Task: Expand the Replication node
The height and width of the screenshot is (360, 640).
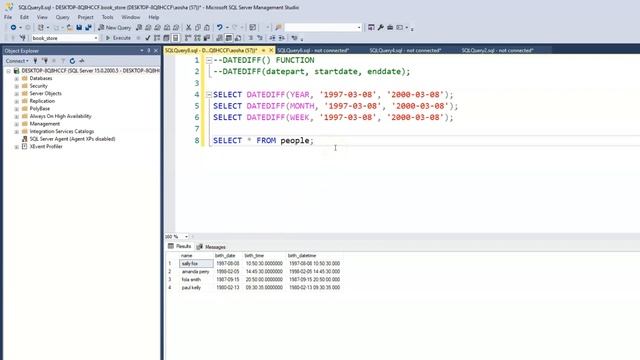Action: (16, 101)
